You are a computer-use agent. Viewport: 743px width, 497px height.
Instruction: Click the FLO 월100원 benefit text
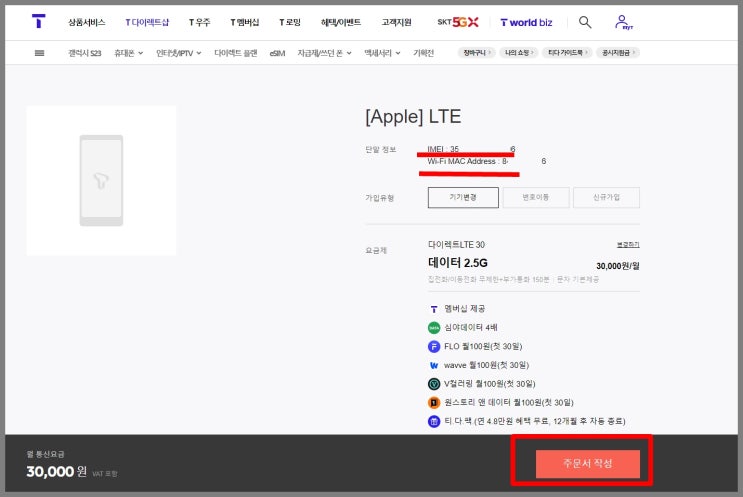click(483, 347)
